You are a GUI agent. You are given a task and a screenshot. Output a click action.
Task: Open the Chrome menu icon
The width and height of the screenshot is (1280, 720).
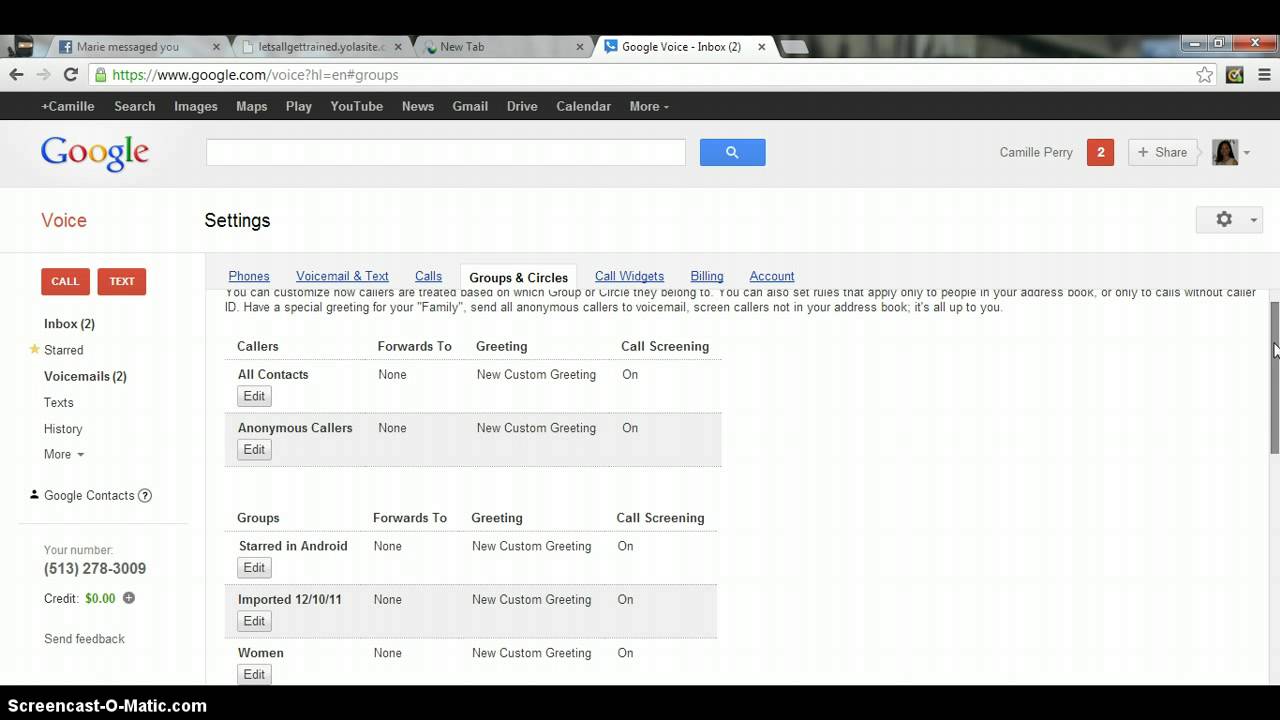click(x=1264, y=75)
